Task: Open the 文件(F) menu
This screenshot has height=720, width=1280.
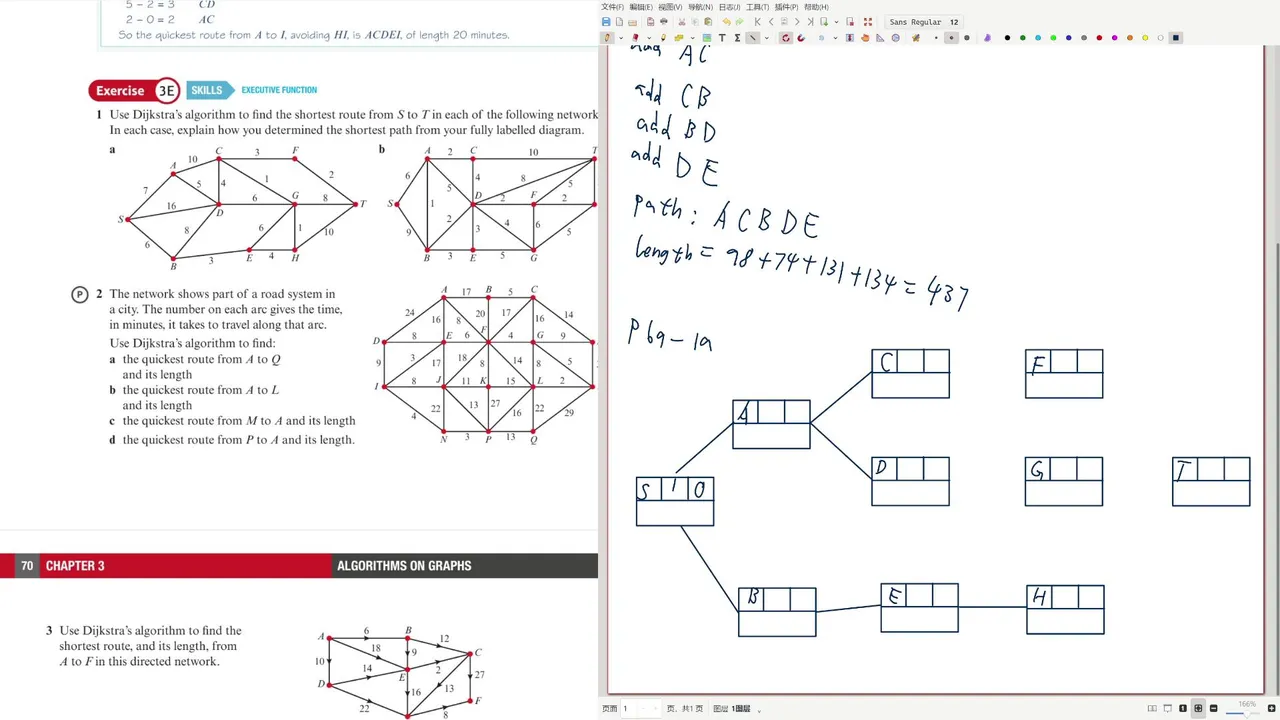Action: coord(612,7)
